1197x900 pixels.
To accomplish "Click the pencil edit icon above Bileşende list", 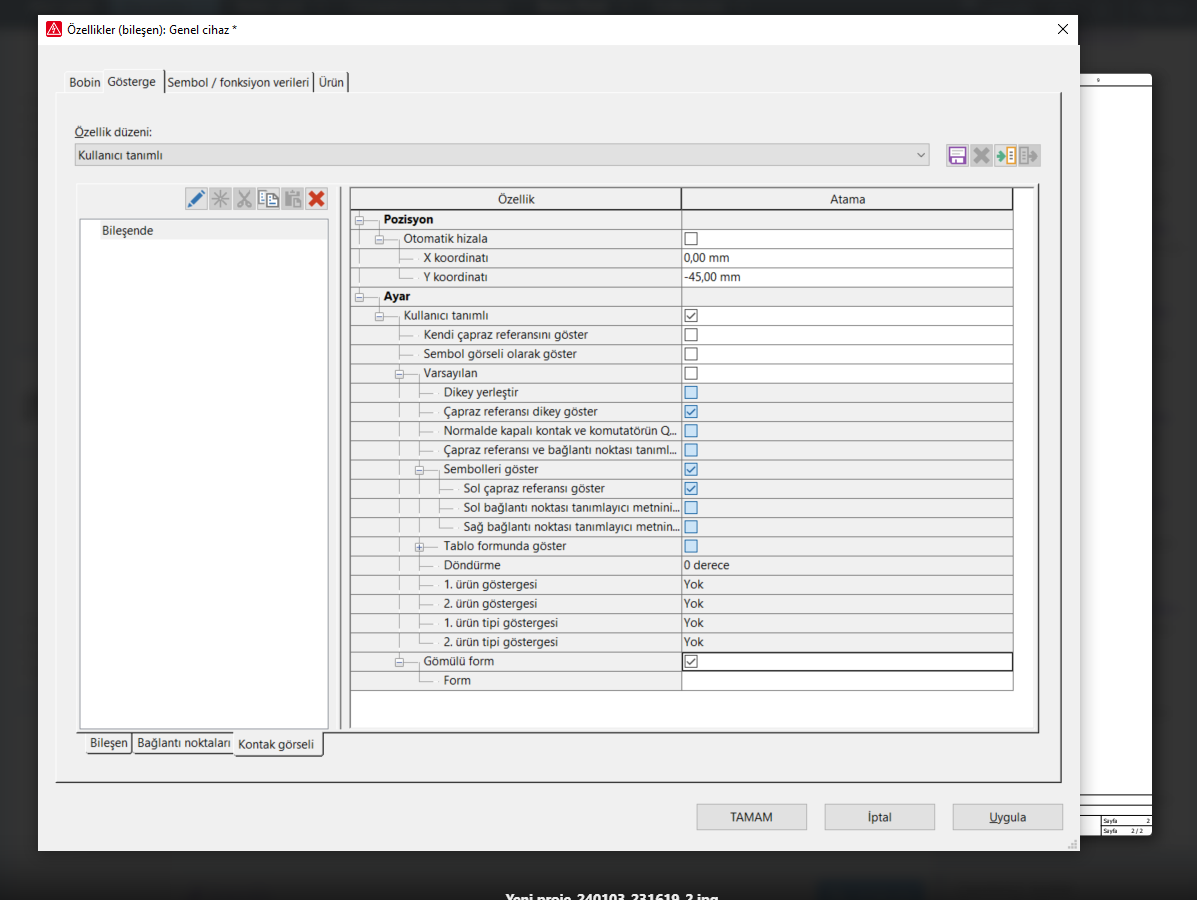I will 195,199.
